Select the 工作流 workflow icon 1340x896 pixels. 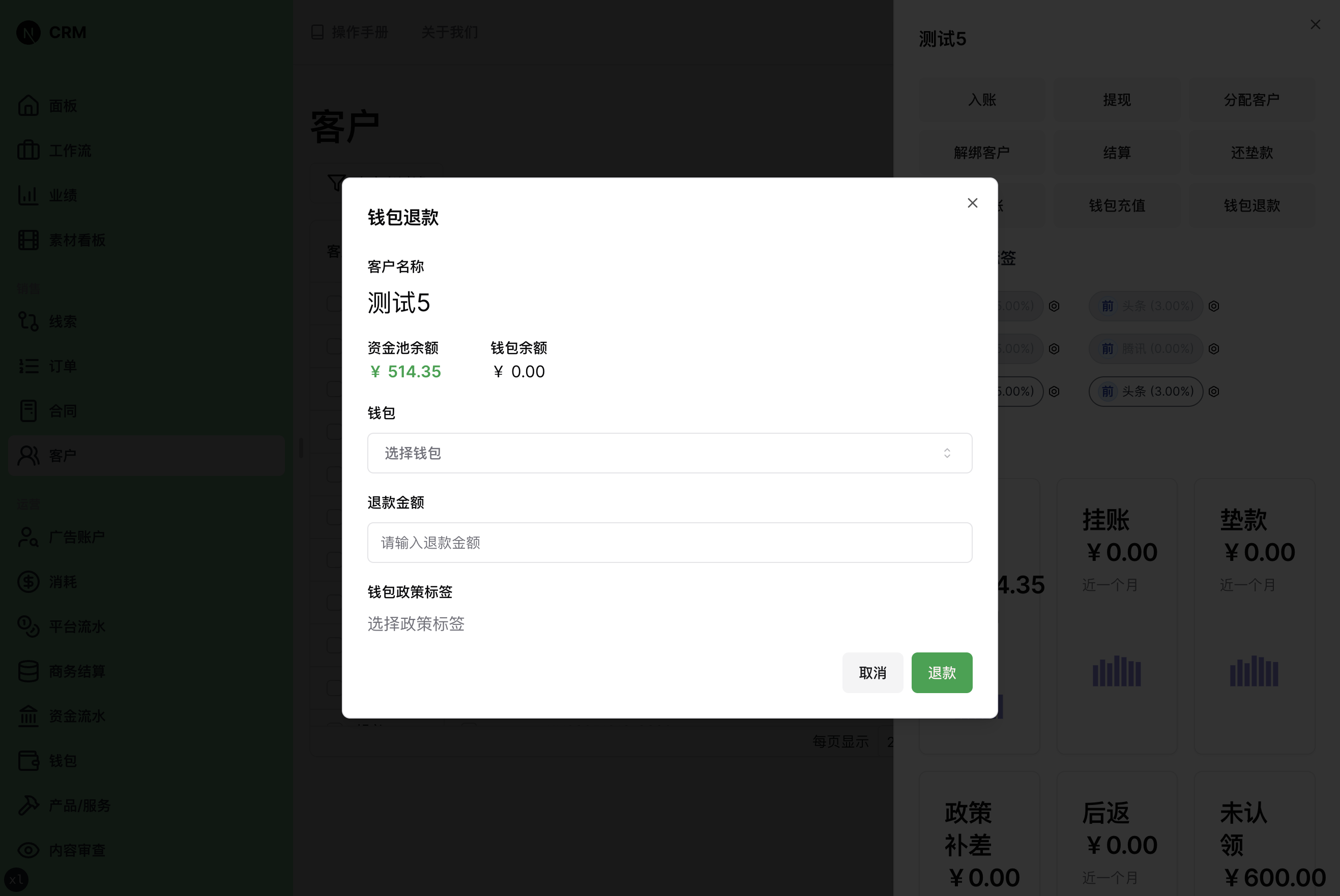click(28, 151)
